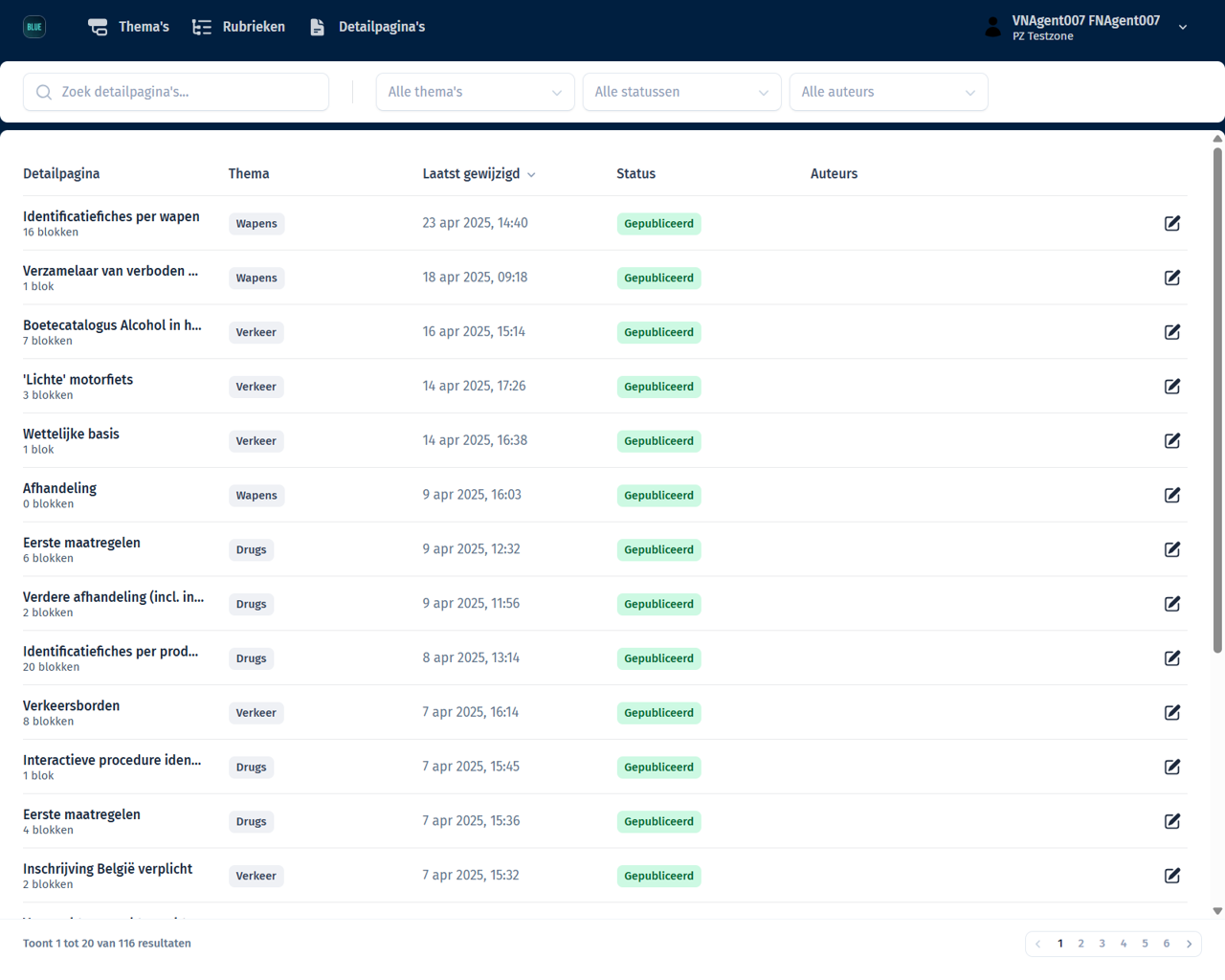The image size is (1225, 980).
Task: Edit Identificatiefiches per prod... page
Action: [1172, 658]
